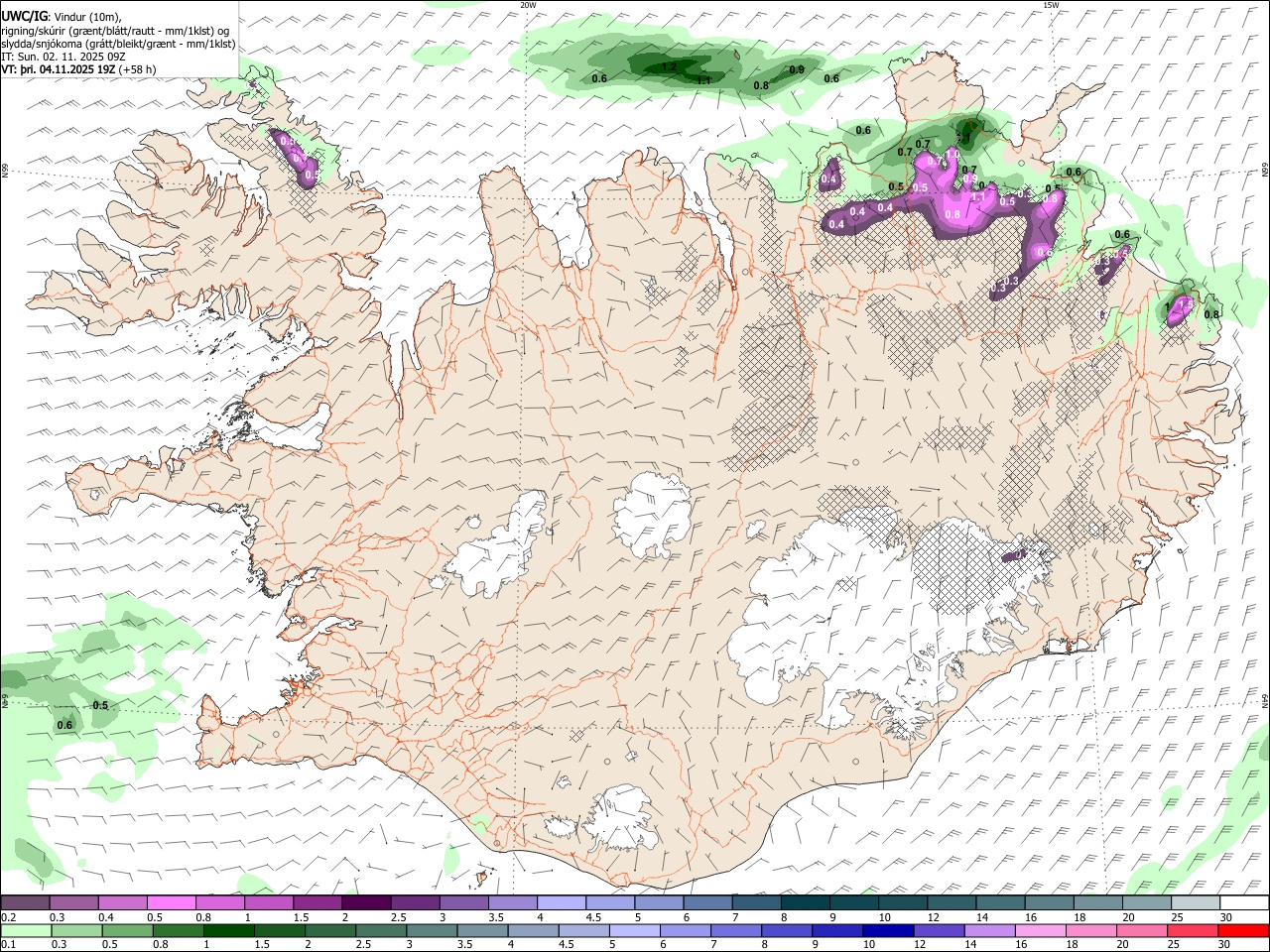Pick the pale grey 25 swatch in the upper legend
Image resolution: width=1270 pixels, height=952 pixels.
coord(1197,902)
